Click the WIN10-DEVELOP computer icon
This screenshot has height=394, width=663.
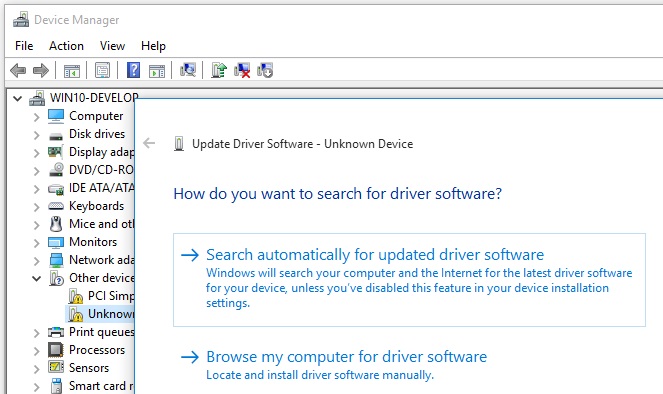tap(37, 98)
